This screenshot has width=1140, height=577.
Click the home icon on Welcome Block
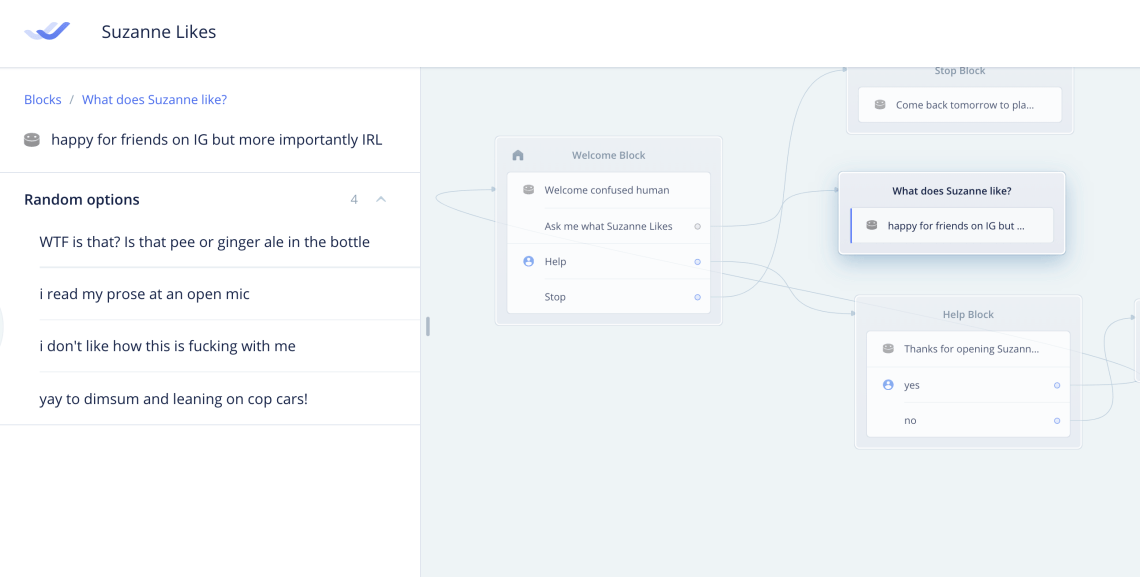coord(518,156)
